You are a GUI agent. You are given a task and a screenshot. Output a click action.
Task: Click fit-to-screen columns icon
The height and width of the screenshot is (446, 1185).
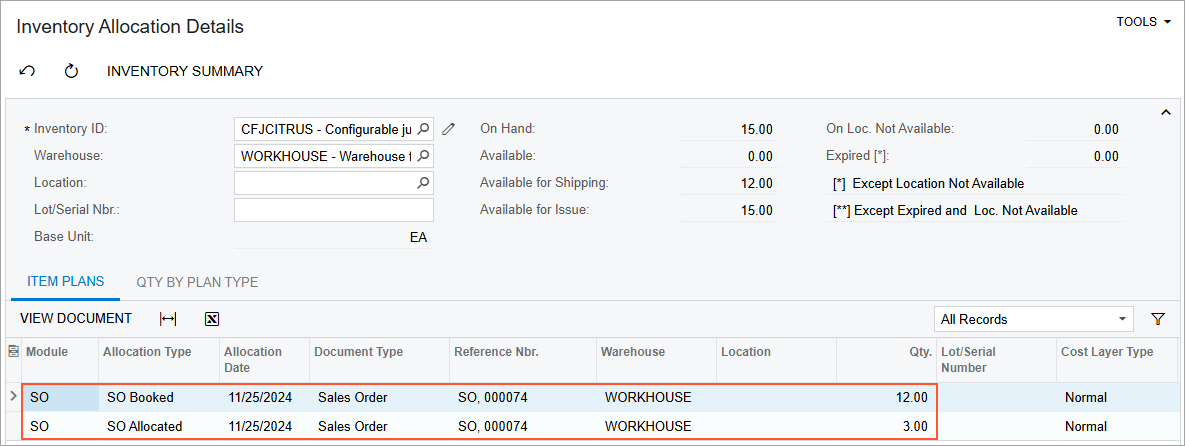click(168, 319)
